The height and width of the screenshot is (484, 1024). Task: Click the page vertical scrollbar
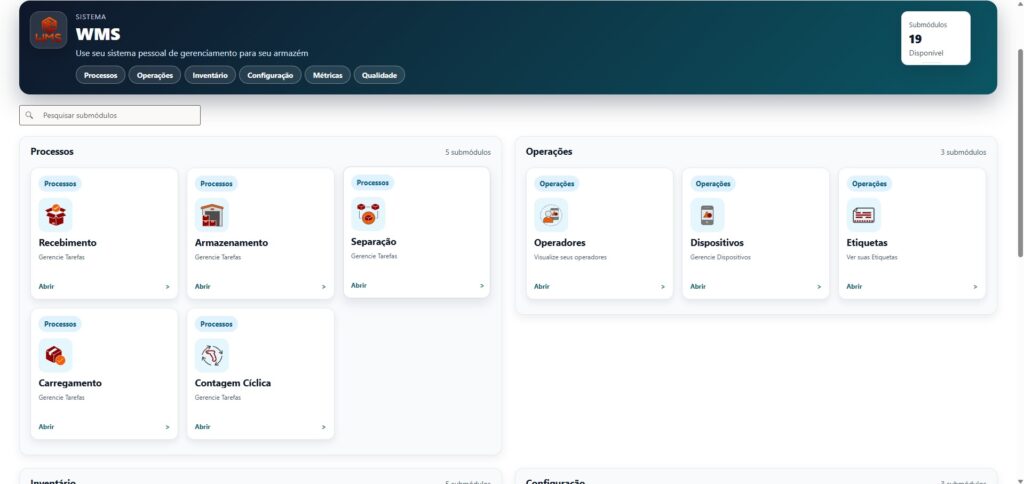pyautogui.click(x=1019, y=153)
